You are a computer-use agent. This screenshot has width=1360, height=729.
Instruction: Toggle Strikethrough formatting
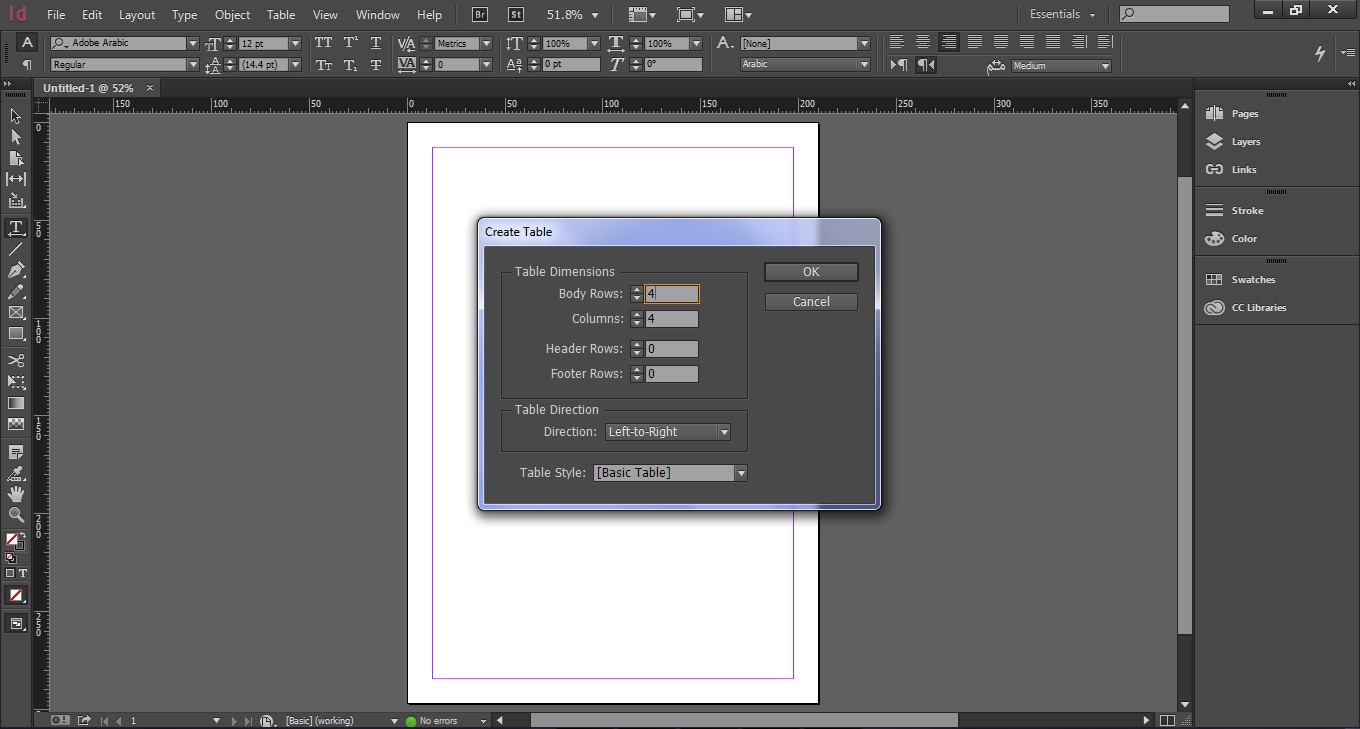click(x=376, y=65)
